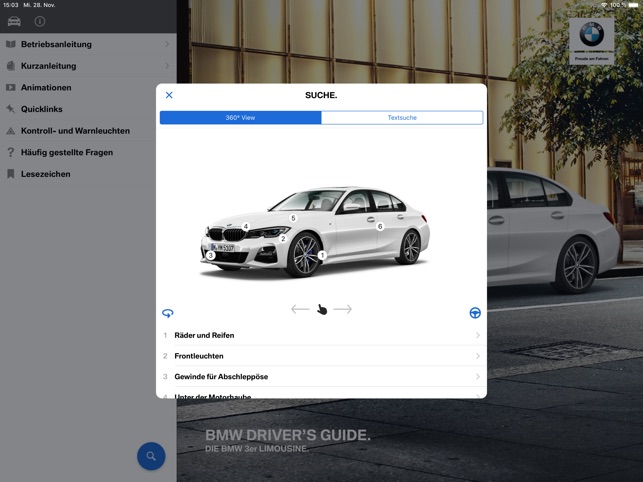Open the Frontleuchten entry
The width and height of the screenshot is (643, 482).
[x=322, y=356]
